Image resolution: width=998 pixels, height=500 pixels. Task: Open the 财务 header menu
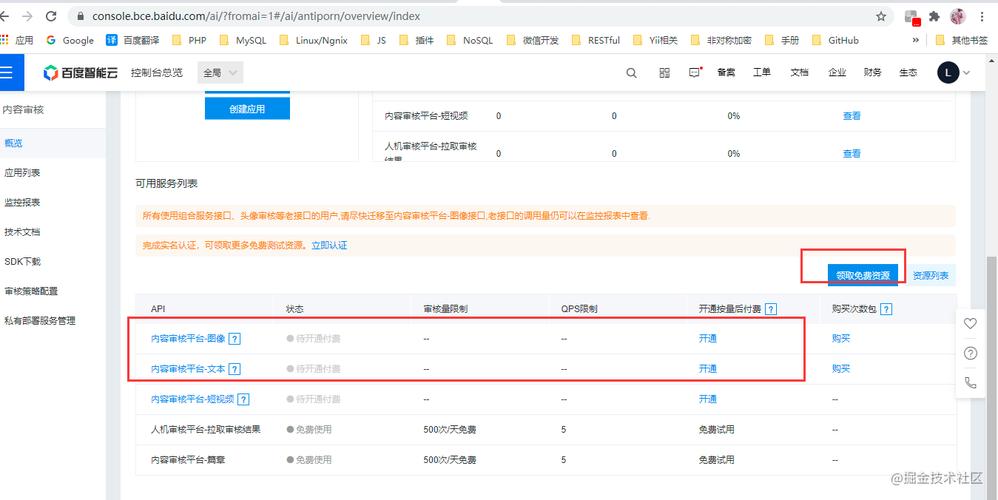pyautogui.click(x=873, y=73)
